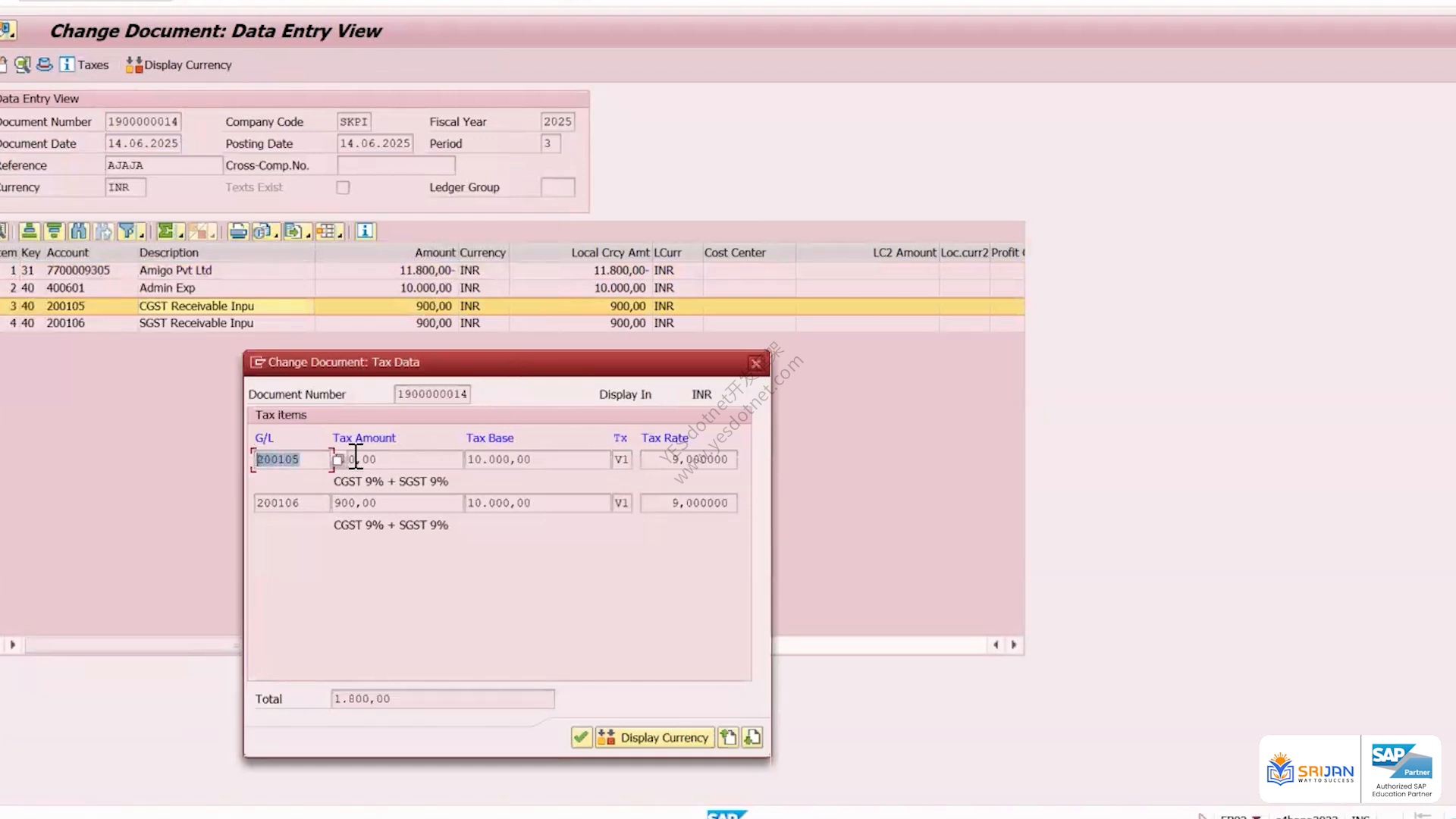1456x819 pixels.
Task: Click Display Currency button in Tax Data dialog
Action: click(654, 737)
